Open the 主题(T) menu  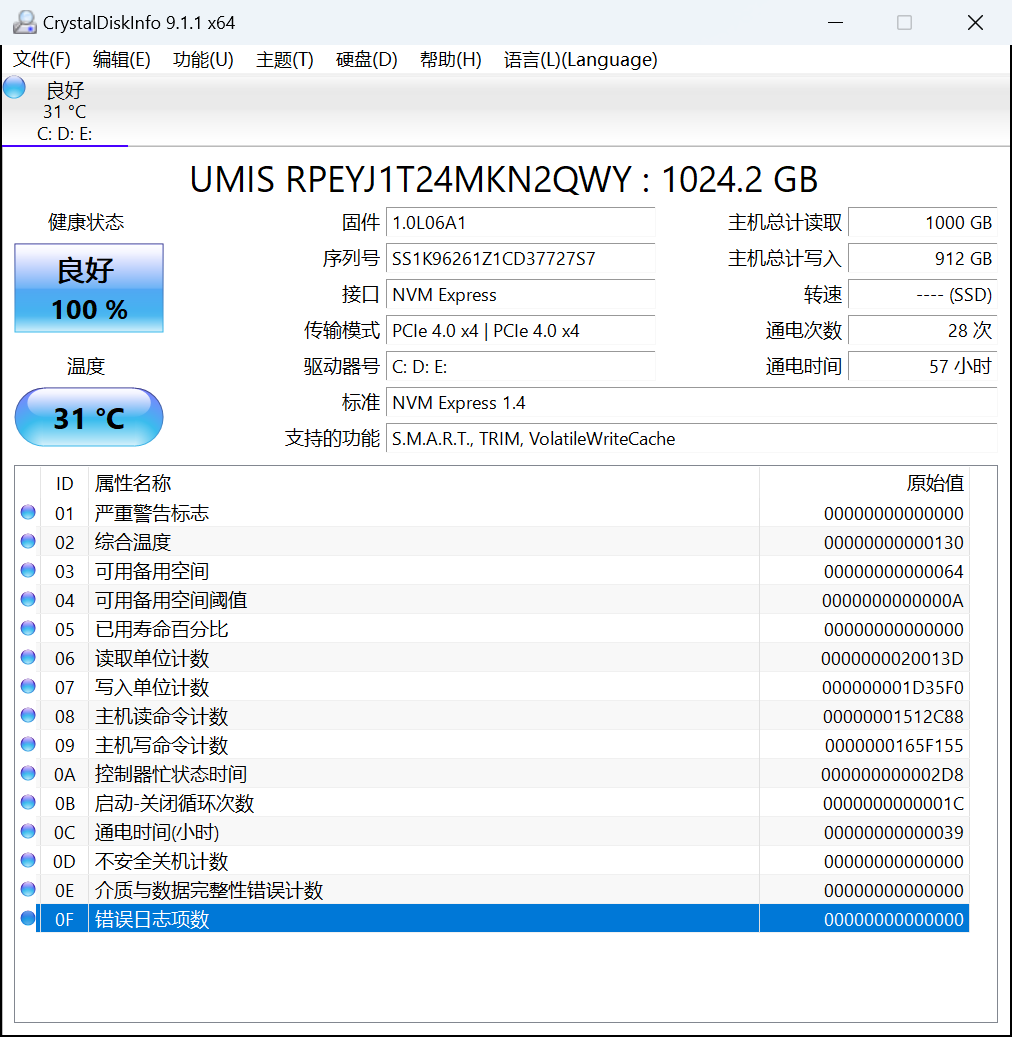click(x=284, y=60)
